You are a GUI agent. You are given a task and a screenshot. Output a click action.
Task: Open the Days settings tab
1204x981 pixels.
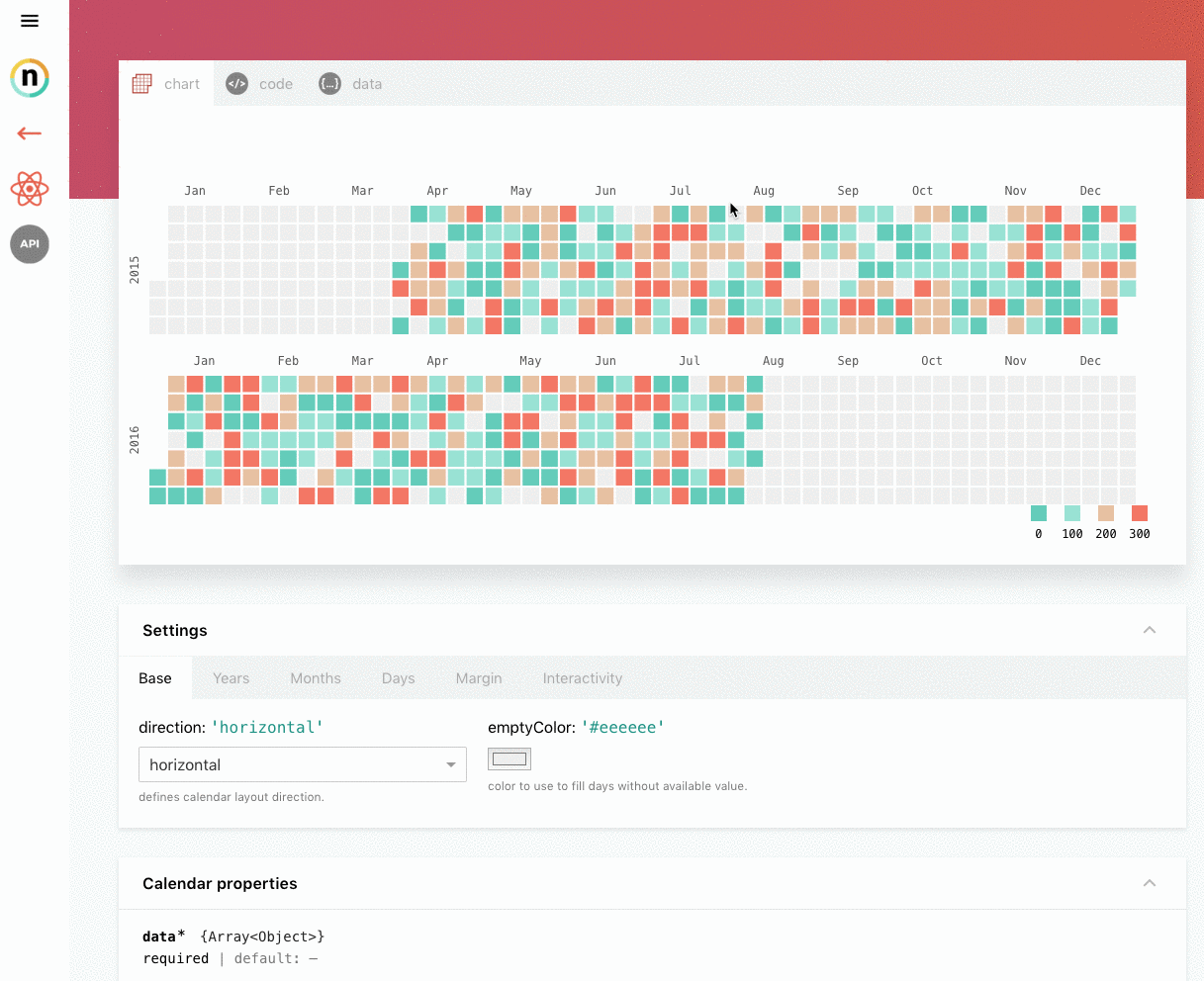pyautogui.click(x=399, y=678)
